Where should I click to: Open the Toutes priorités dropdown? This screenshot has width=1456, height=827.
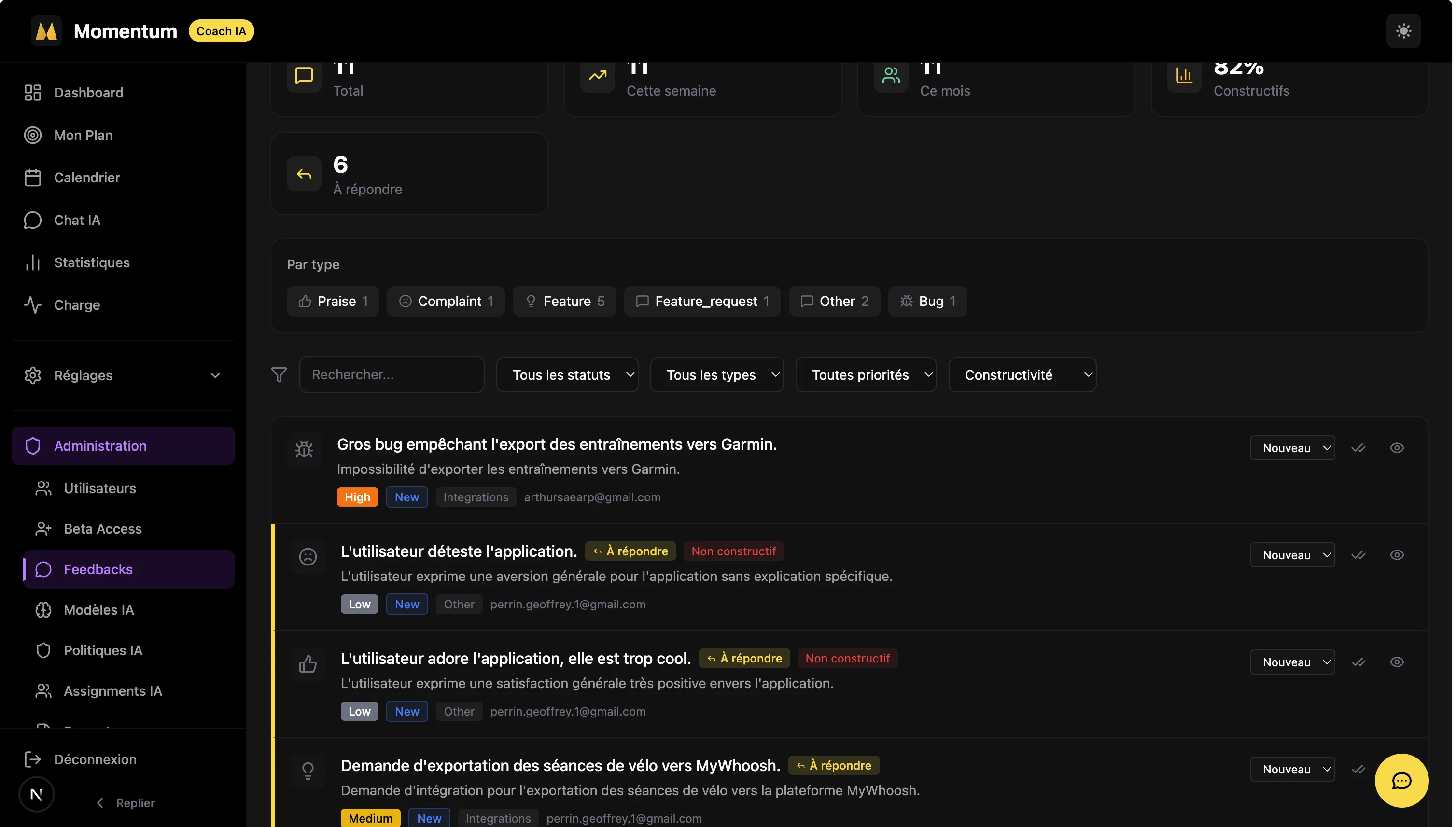pyautogui.click(x=866, y=375)
